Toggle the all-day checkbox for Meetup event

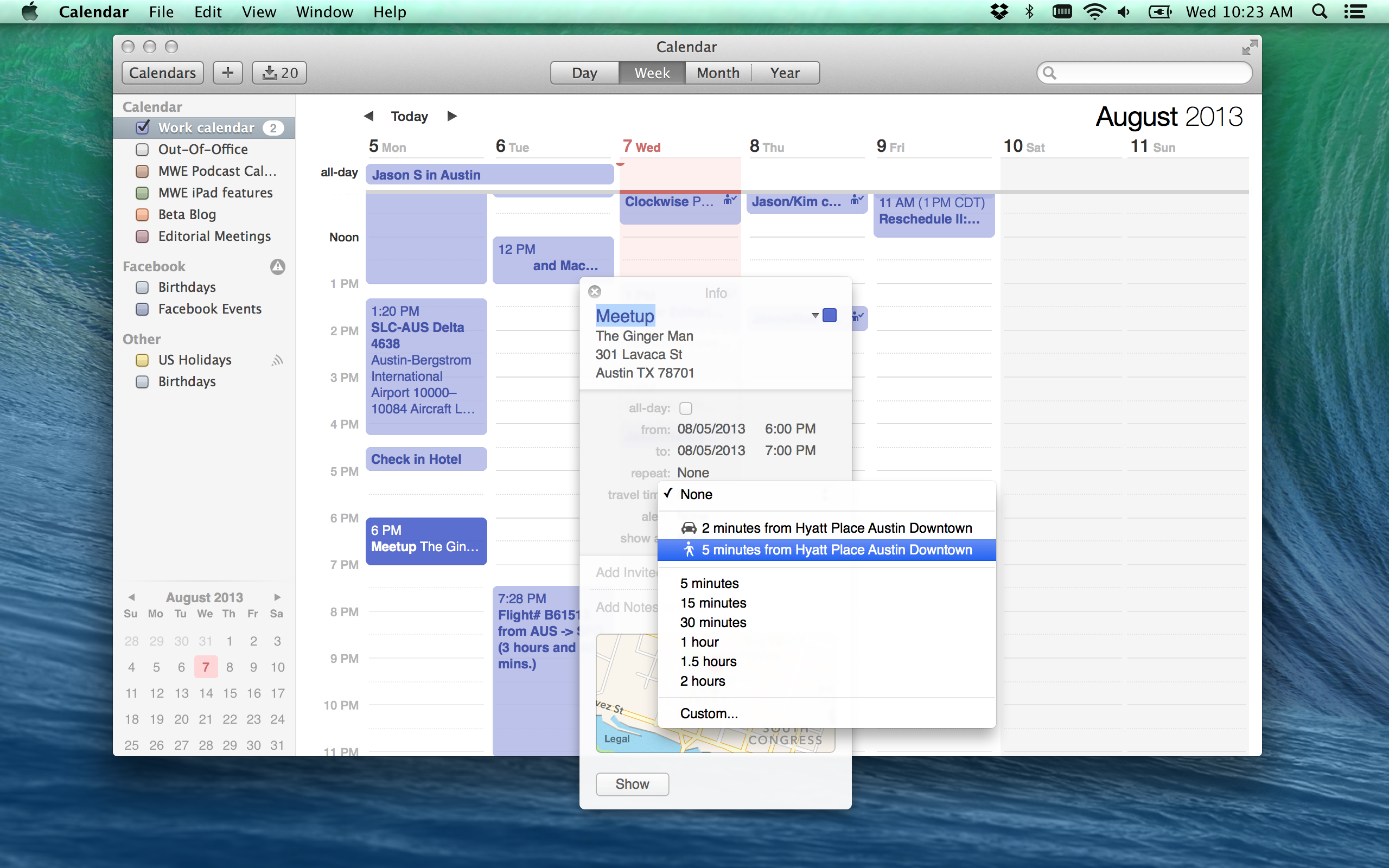(x=685, y=408)
